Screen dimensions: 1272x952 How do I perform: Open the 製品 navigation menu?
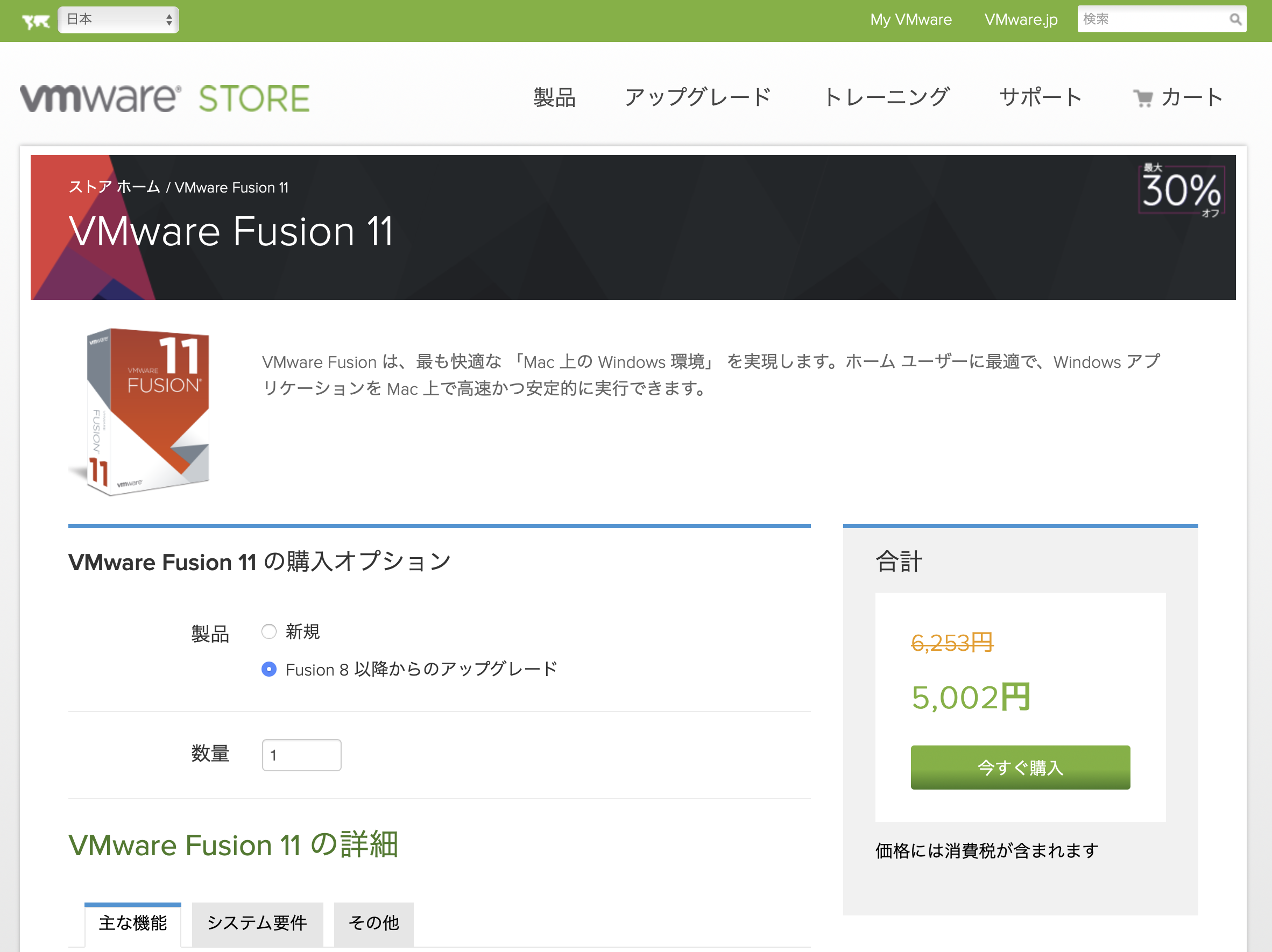(554, 98)
